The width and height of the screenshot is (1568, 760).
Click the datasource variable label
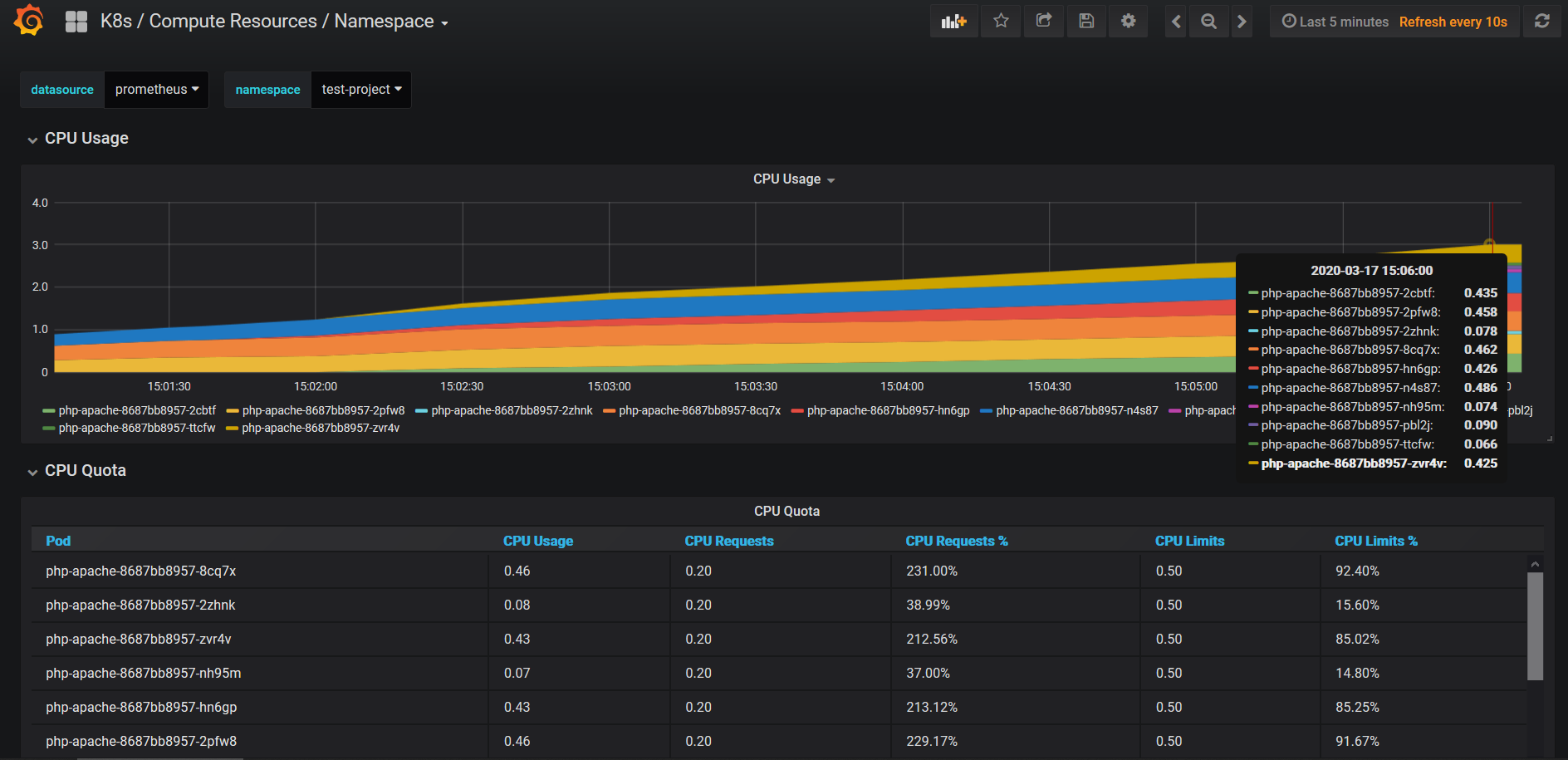tap(62, 90)
